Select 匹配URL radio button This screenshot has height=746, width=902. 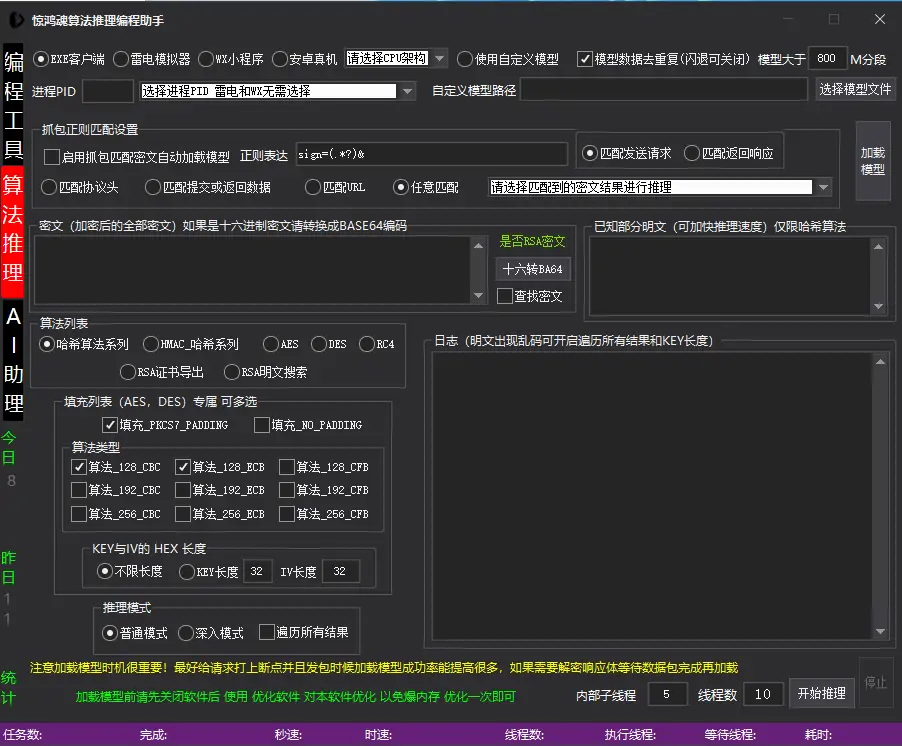(335, 187)
